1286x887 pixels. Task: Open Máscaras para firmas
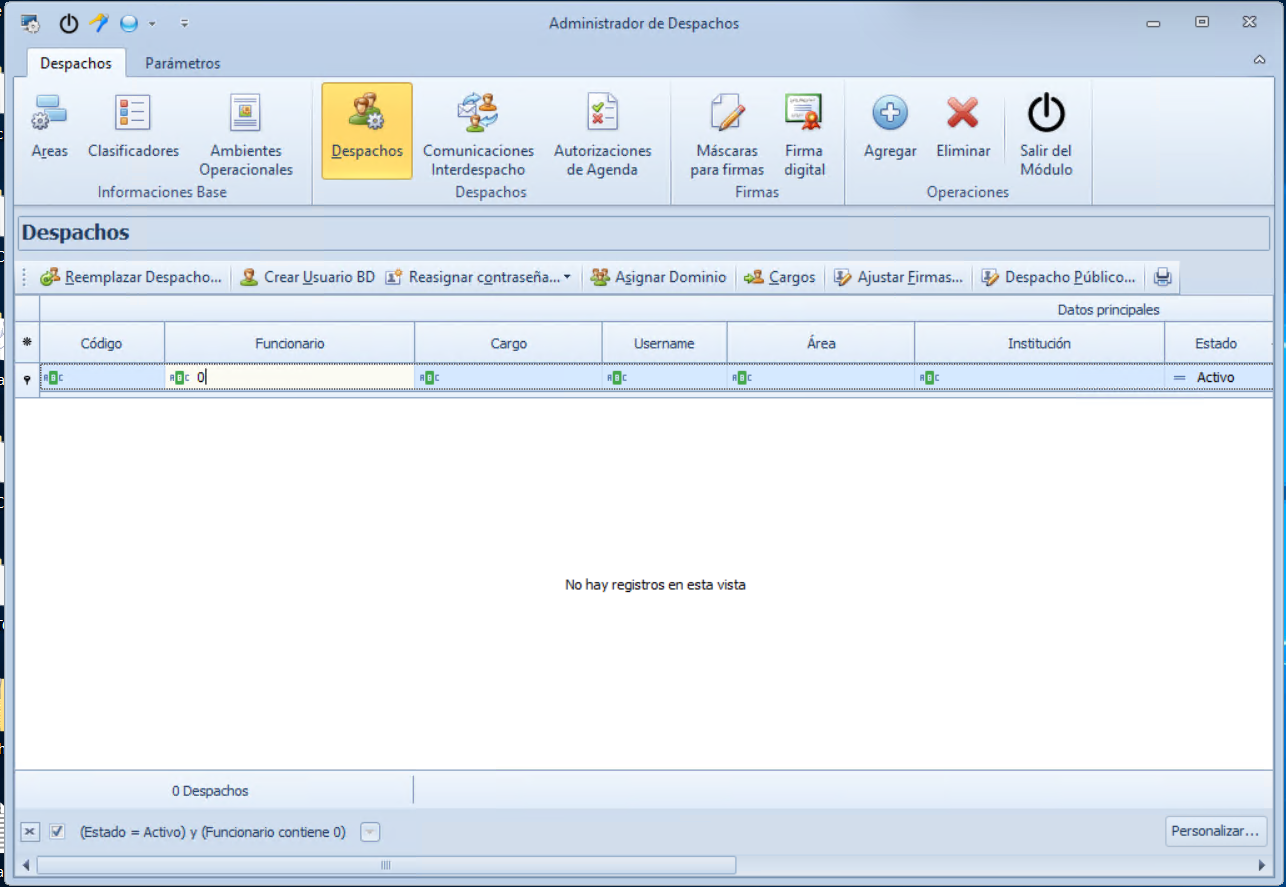(x=726, y=130)
